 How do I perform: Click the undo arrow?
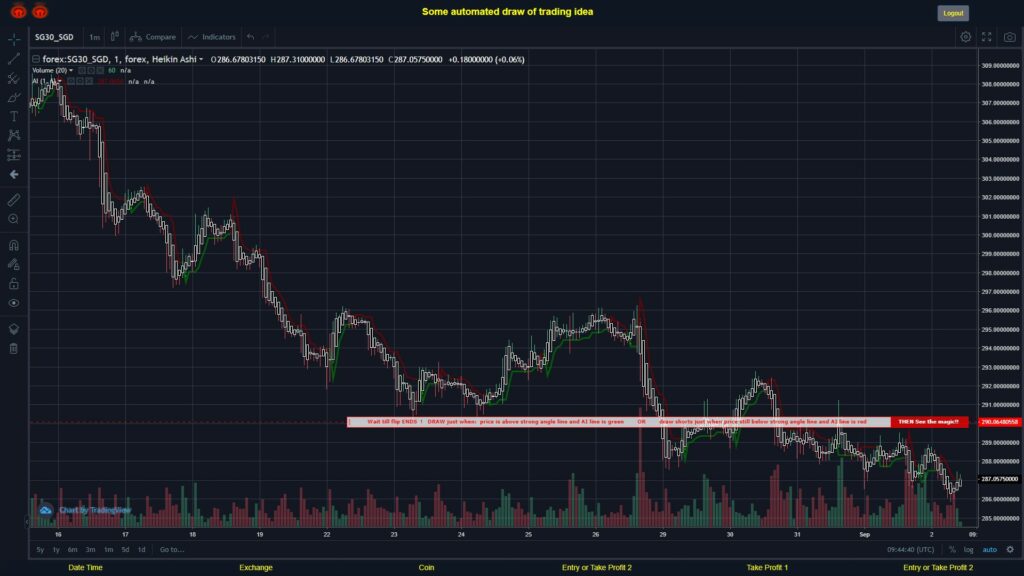coord(251,37)
